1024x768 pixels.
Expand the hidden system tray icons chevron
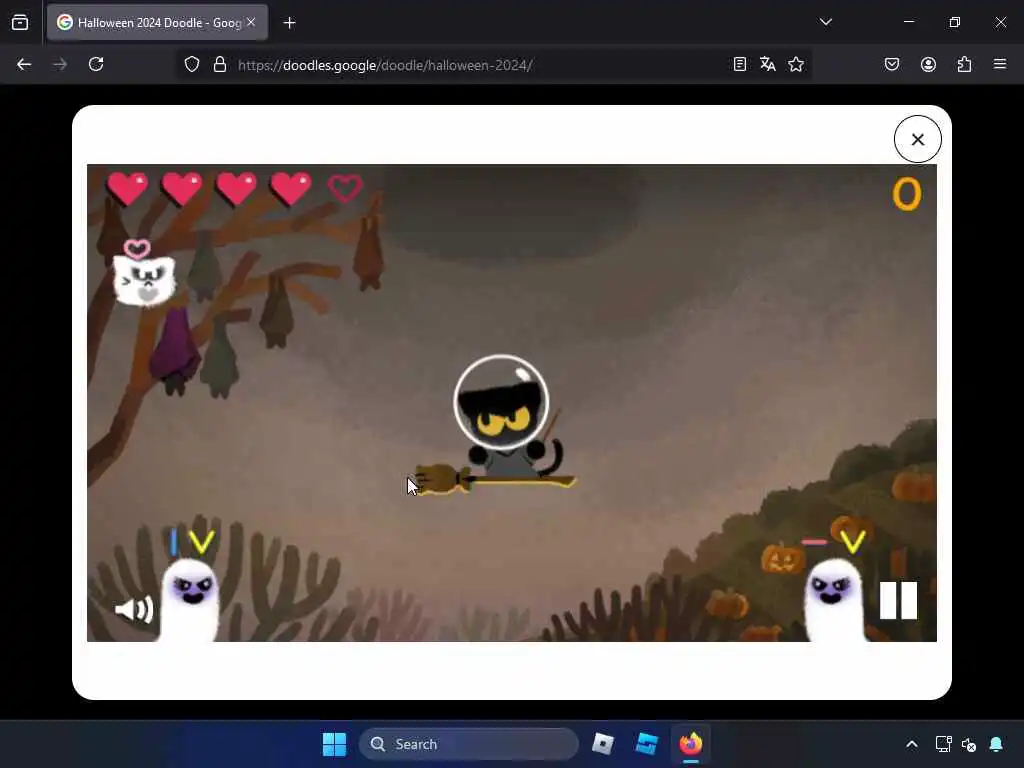[912, 744]
